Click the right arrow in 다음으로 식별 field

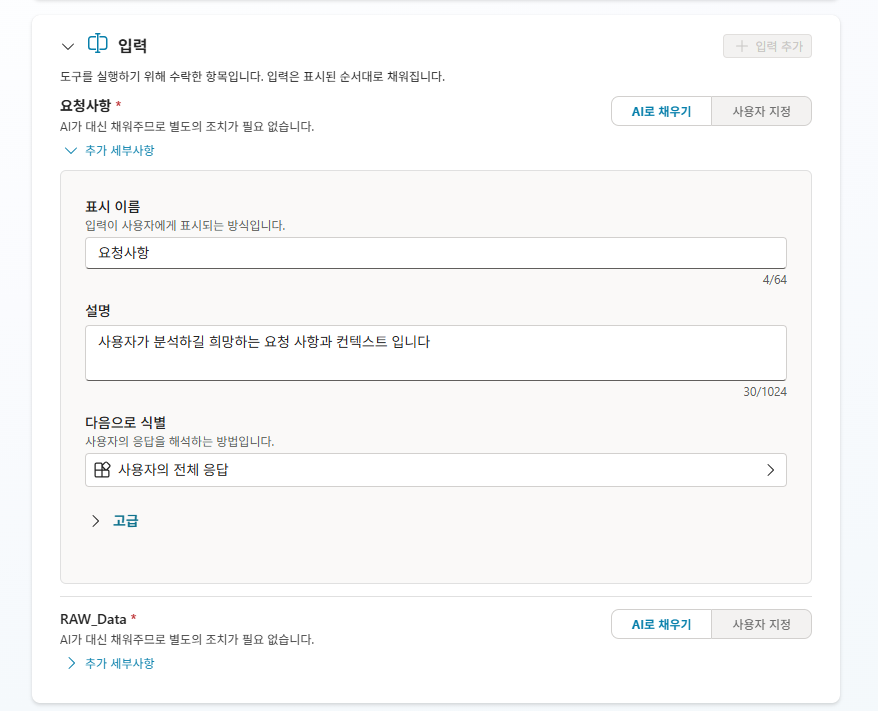click(x=770, y=470)
